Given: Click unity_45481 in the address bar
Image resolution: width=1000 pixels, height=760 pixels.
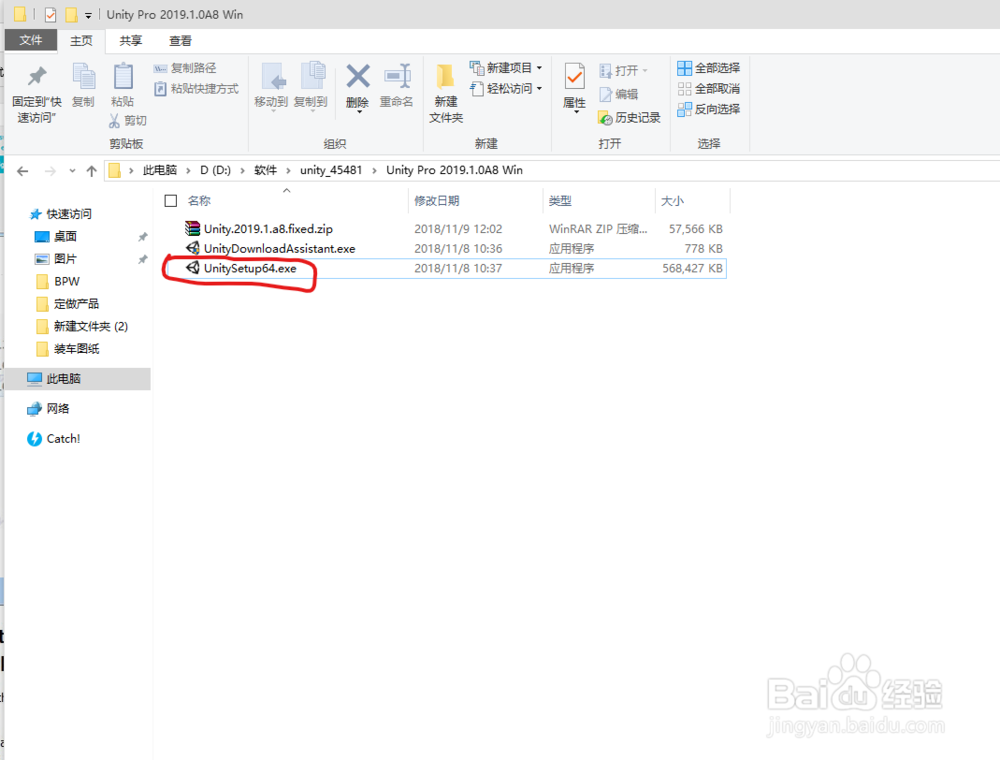Looking at the screenshot, I should point(331,170).
